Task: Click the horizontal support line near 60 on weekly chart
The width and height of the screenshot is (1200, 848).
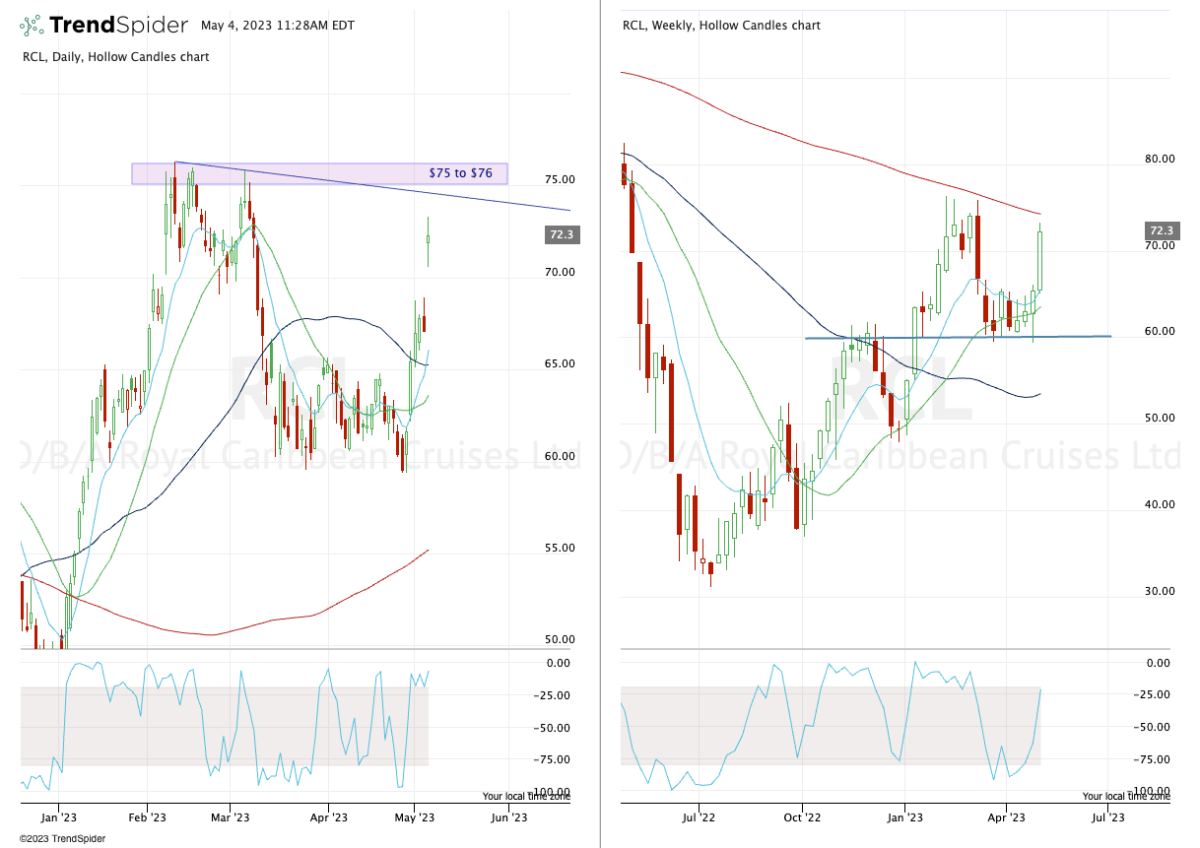Action: click(950, 337)
